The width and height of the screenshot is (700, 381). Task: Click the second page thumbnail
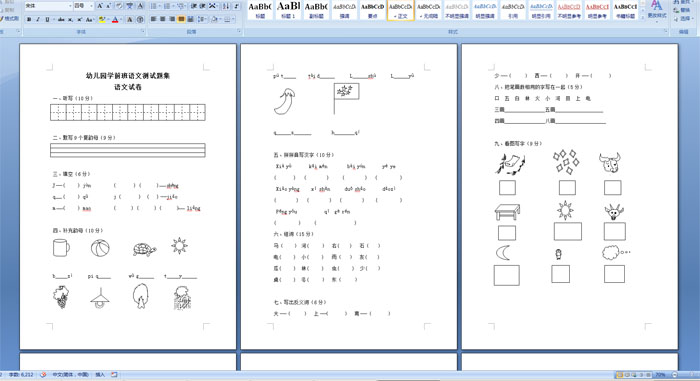[349, 196]
